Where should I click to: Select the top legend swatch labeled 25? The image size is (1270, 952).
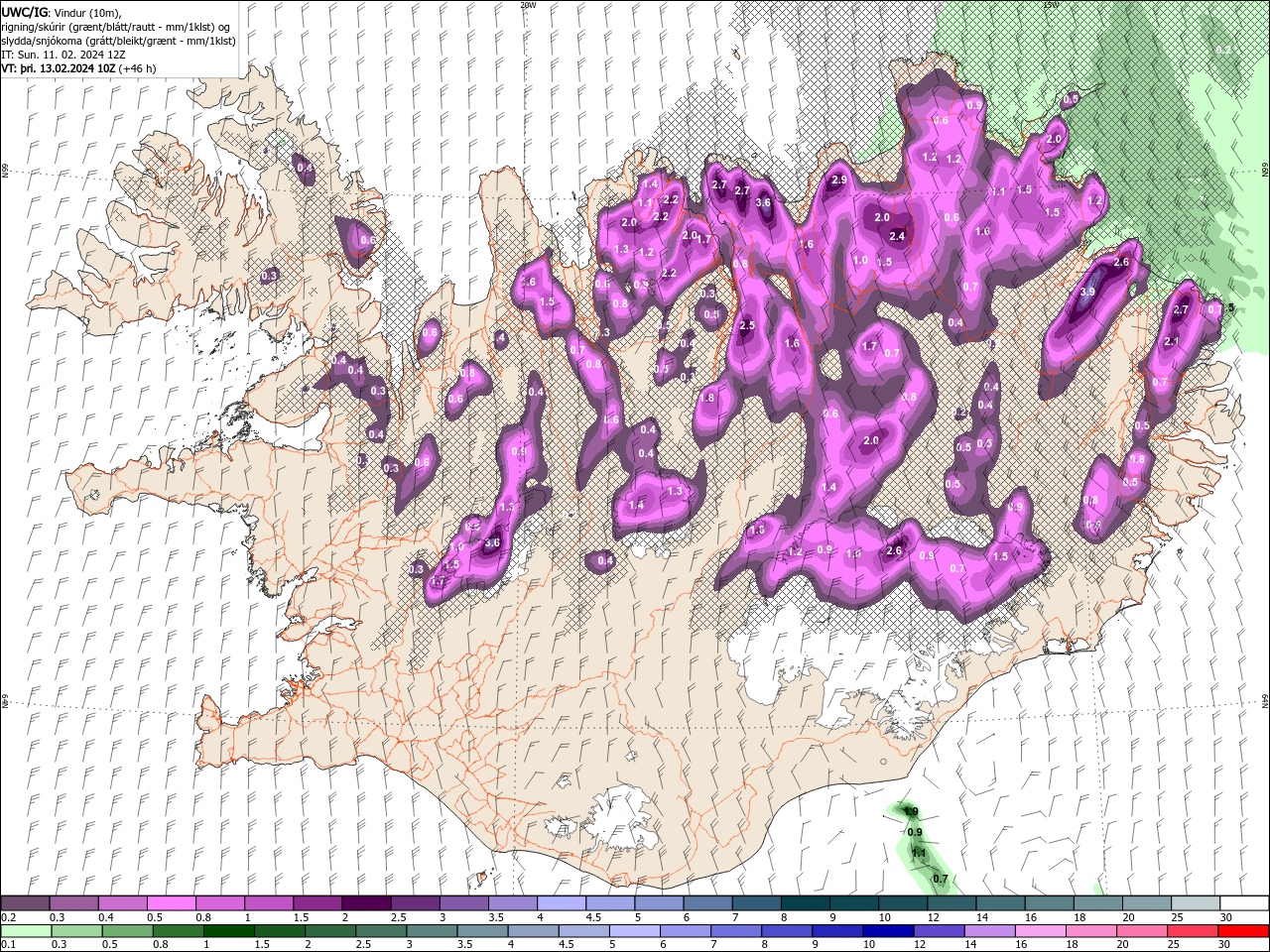tap(1195, 902)
